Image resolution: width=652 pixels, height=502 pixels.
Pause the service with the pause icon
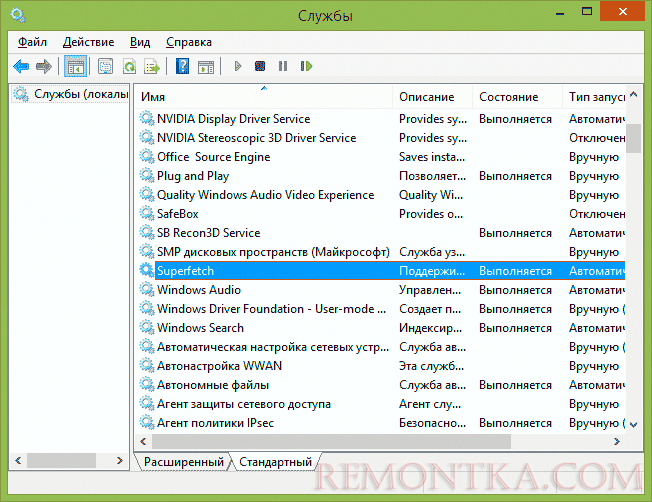point(283,66)
